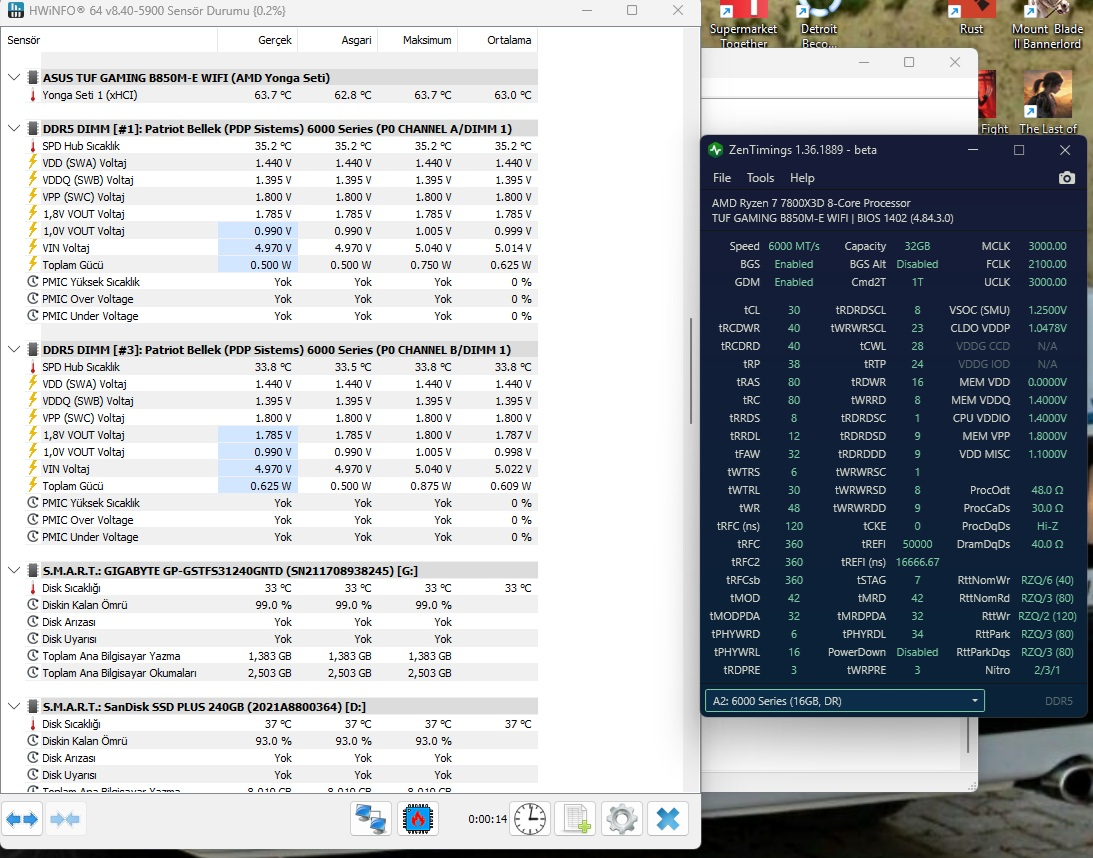
Task: Click the log file plus icon
Action: click(x=576, y=819)
